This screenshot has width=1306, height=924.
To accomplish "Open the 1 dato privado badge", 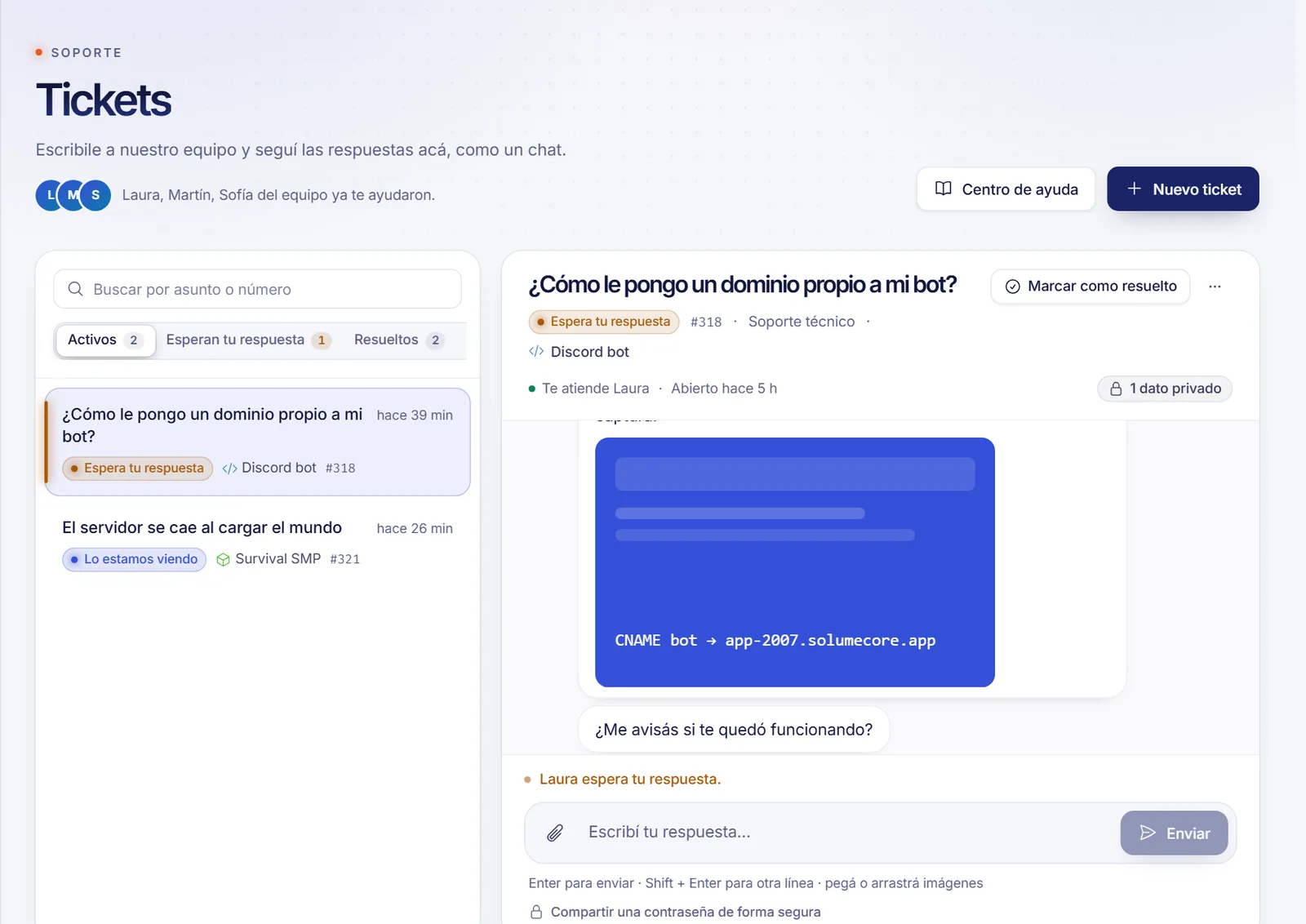I will (1165, 389).
